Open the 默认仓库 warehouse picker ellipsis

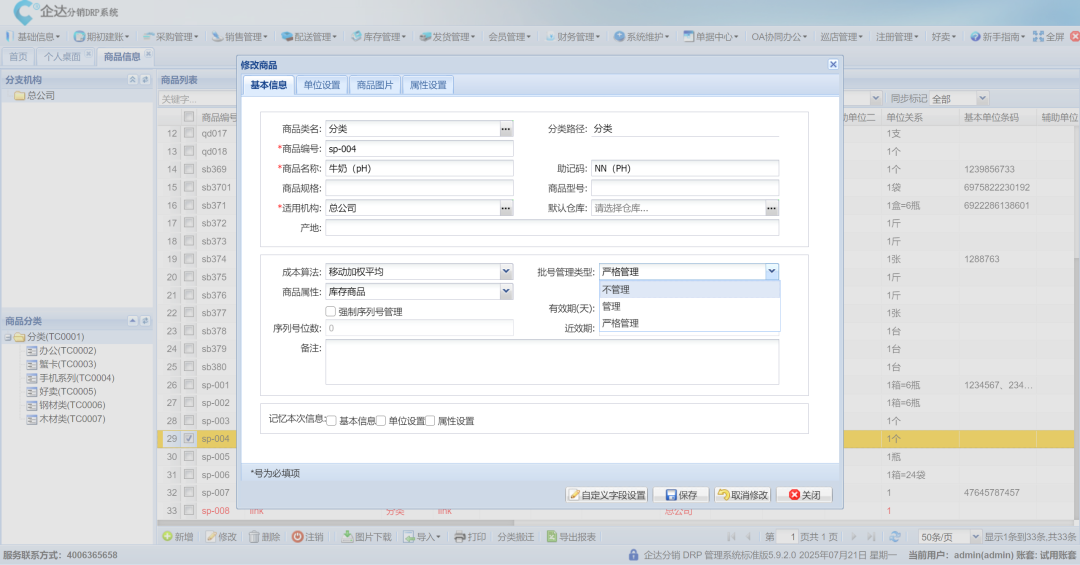point(772,208)
